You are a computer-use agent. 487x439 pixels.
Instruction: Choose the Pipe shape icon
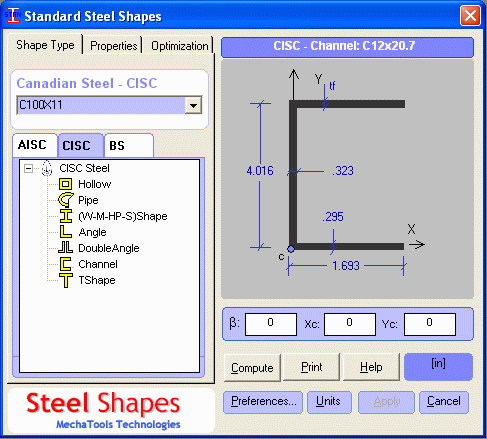66,200
